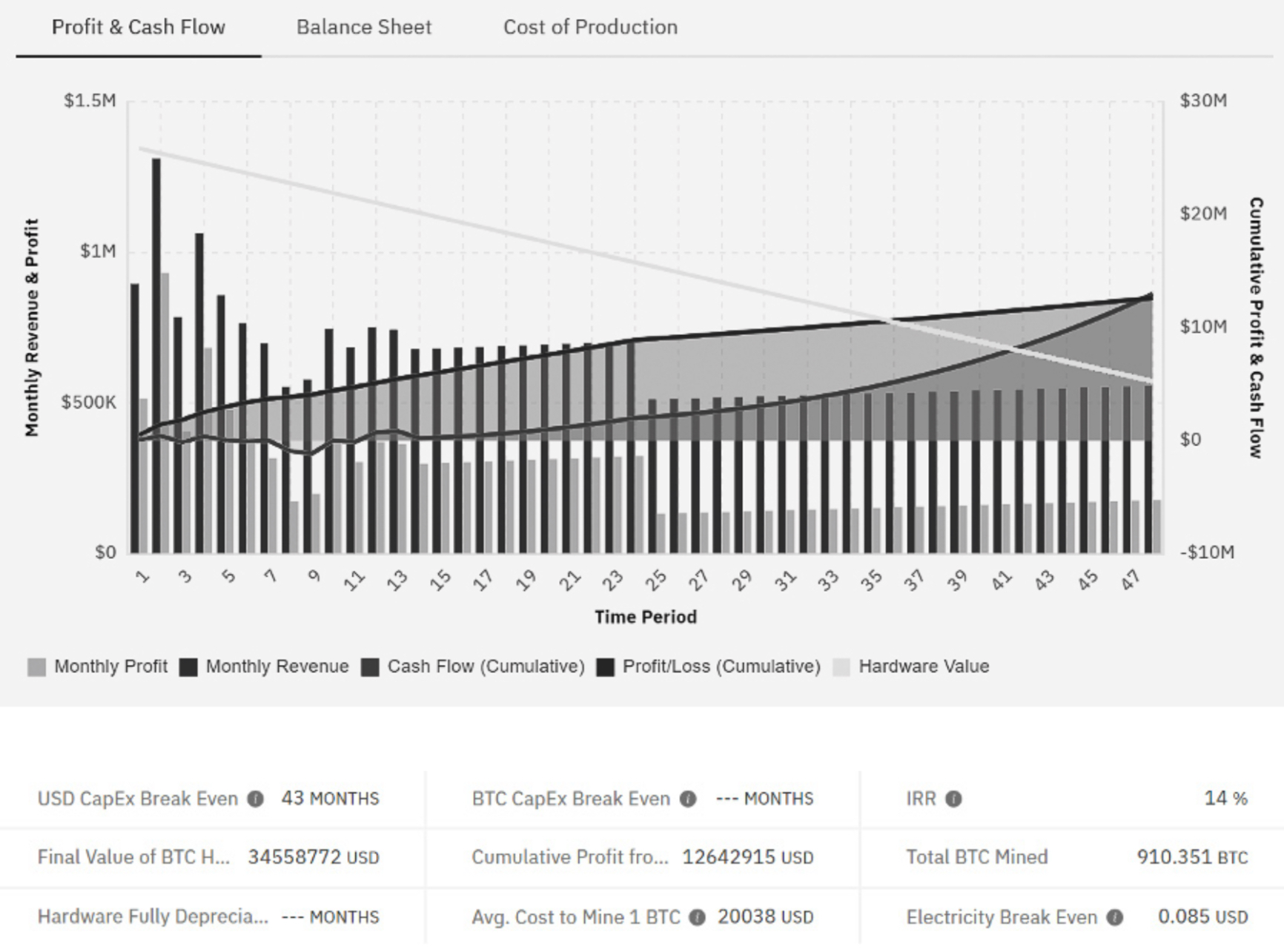
Task: Click info icon beside BTC CapEx Break Even
Action: 688,799
